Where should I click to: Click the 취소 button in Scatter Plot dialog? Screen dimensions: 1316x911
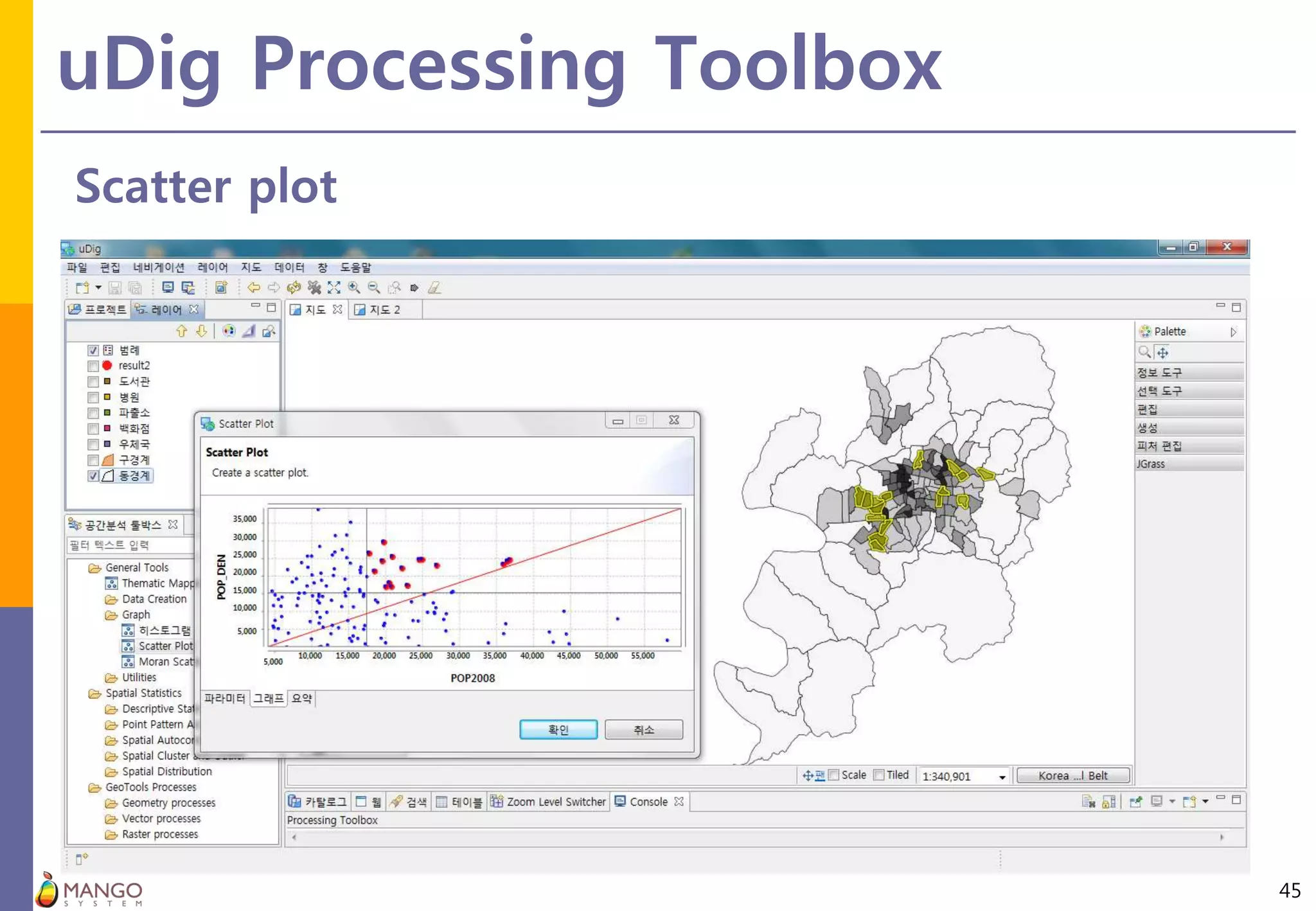(x=644, y=730)
